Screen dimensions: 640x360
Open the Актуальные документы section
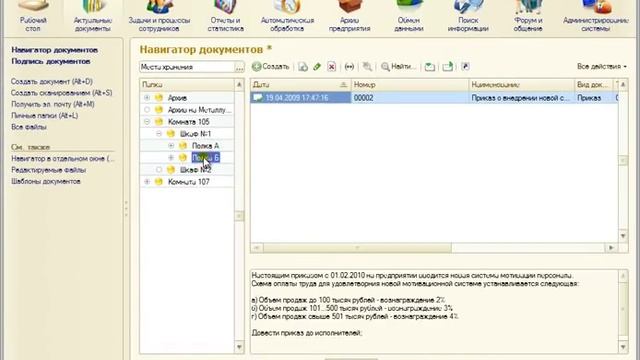tap(93, 16)
